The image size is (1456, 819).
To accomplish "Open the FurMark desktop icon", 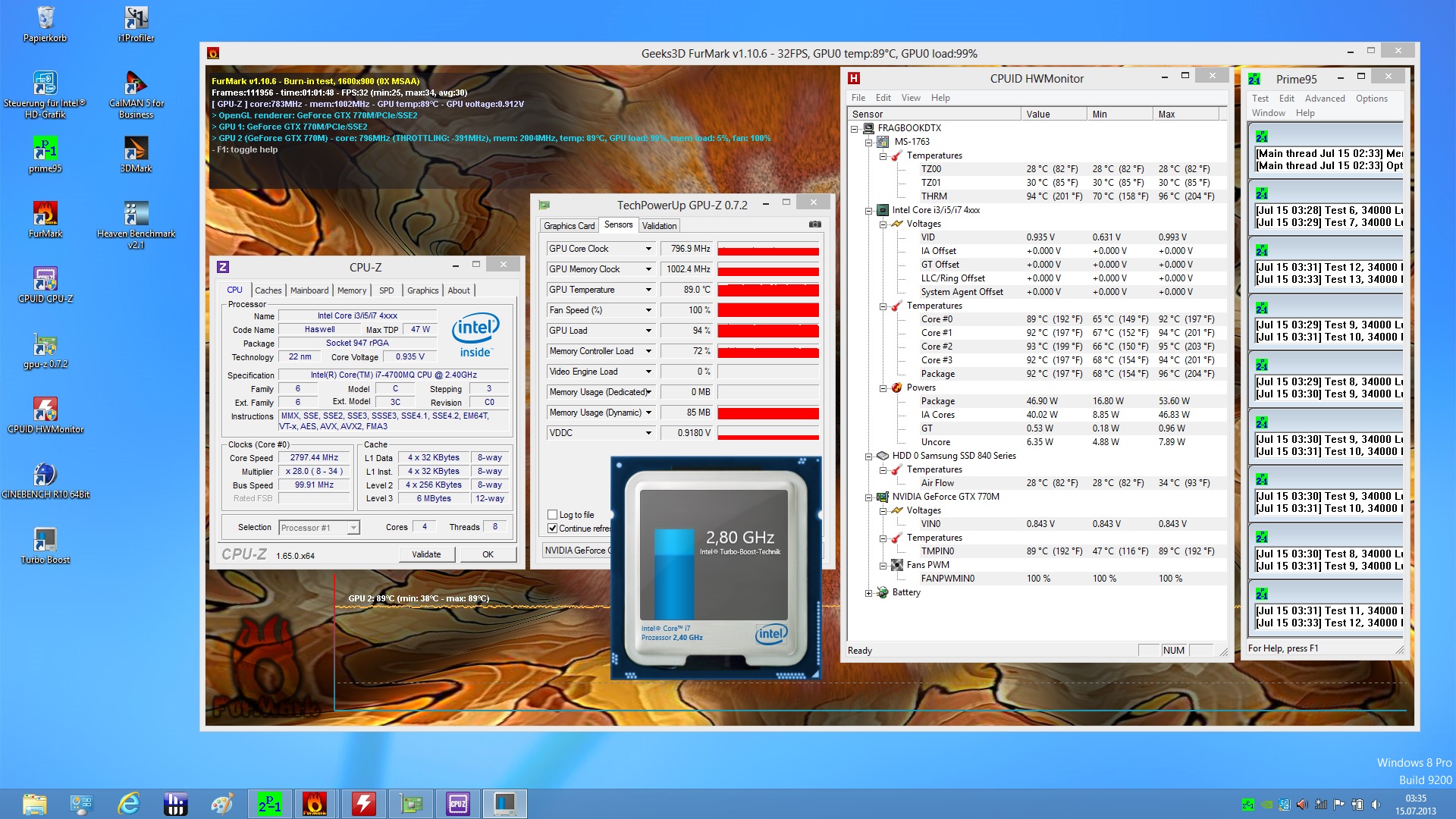I will 45,220.
